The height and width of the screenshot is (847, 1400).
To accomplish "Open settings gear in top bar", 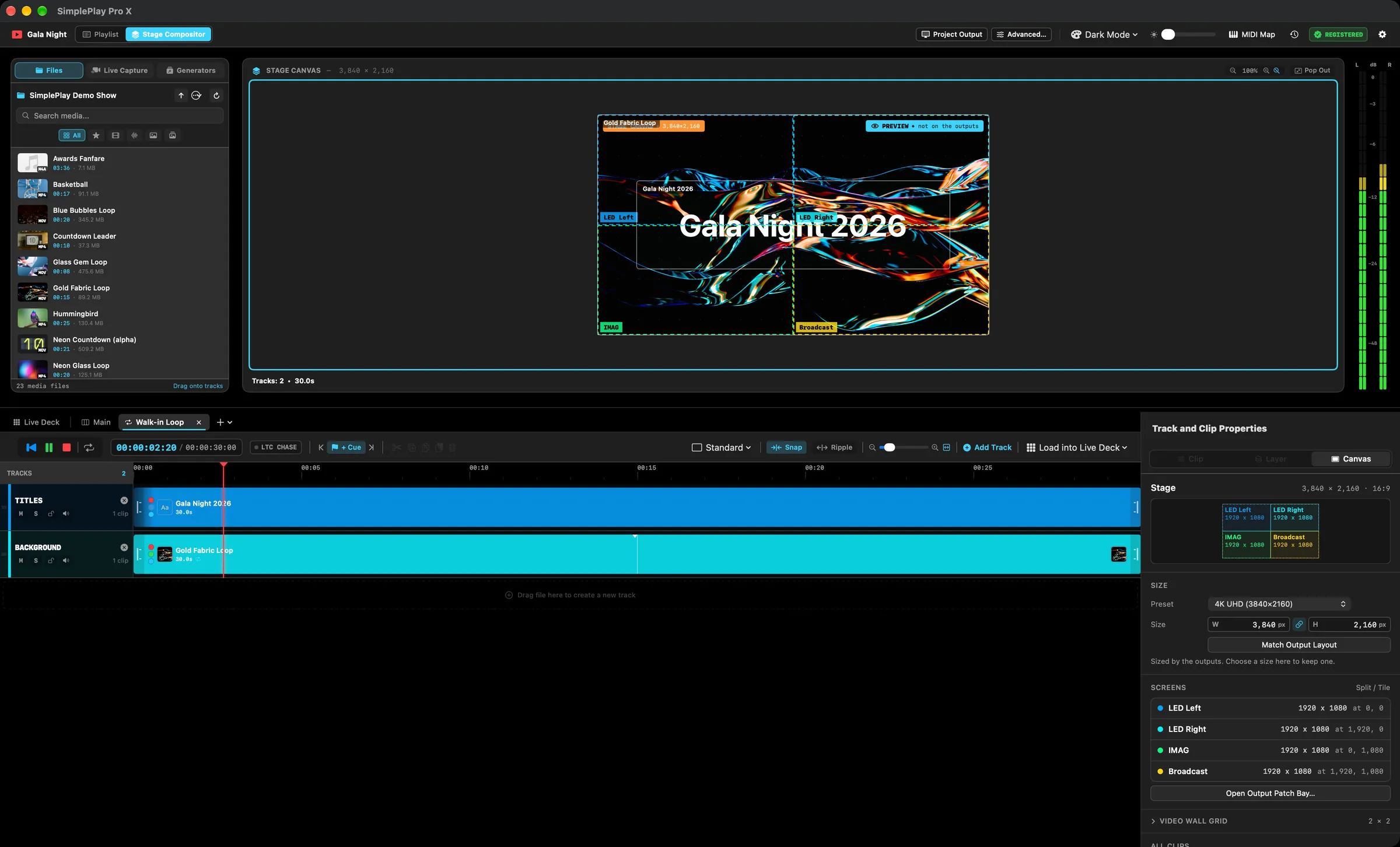I will click(1382, 34).
